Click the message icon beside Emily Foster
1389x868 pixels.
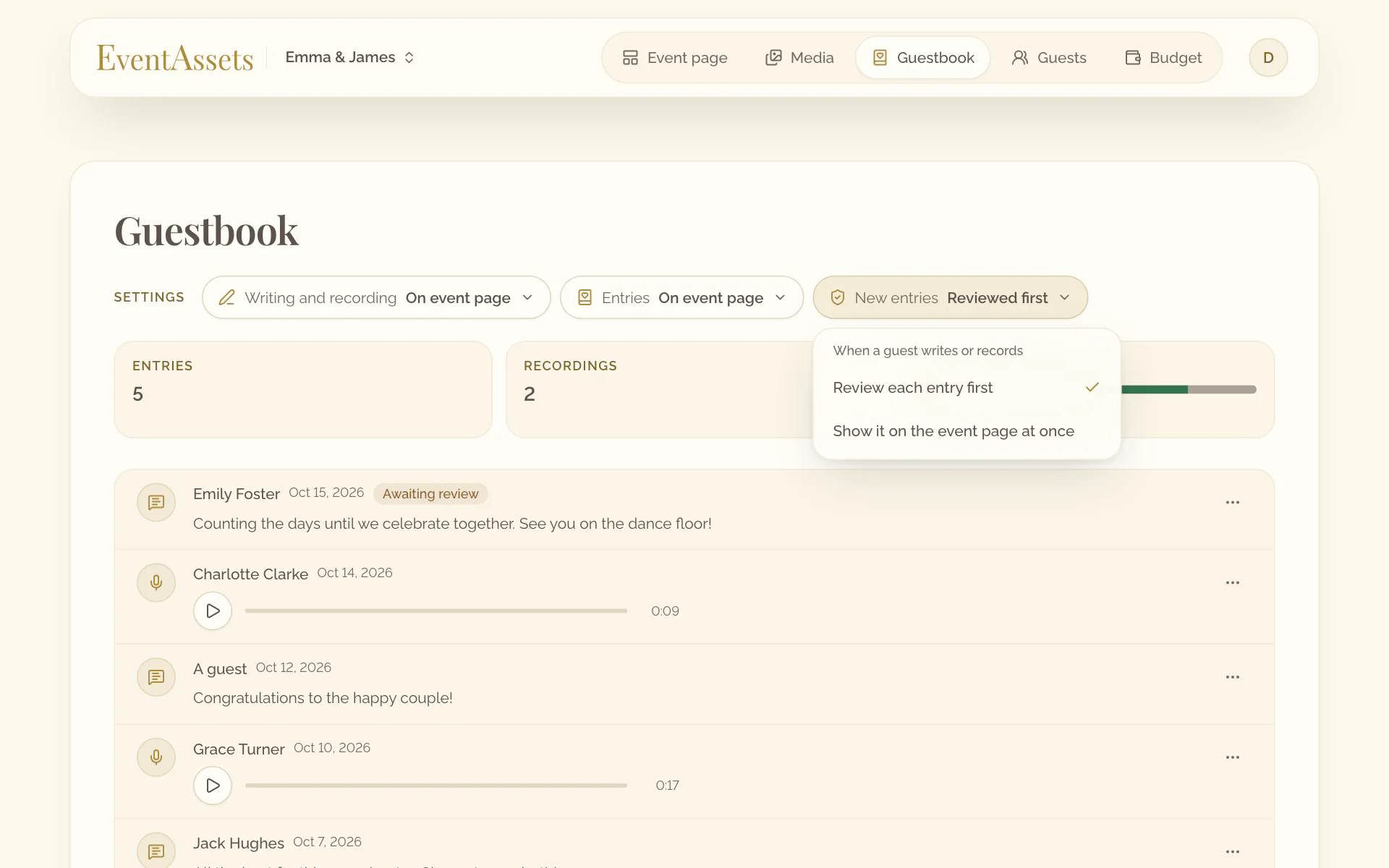156,502
